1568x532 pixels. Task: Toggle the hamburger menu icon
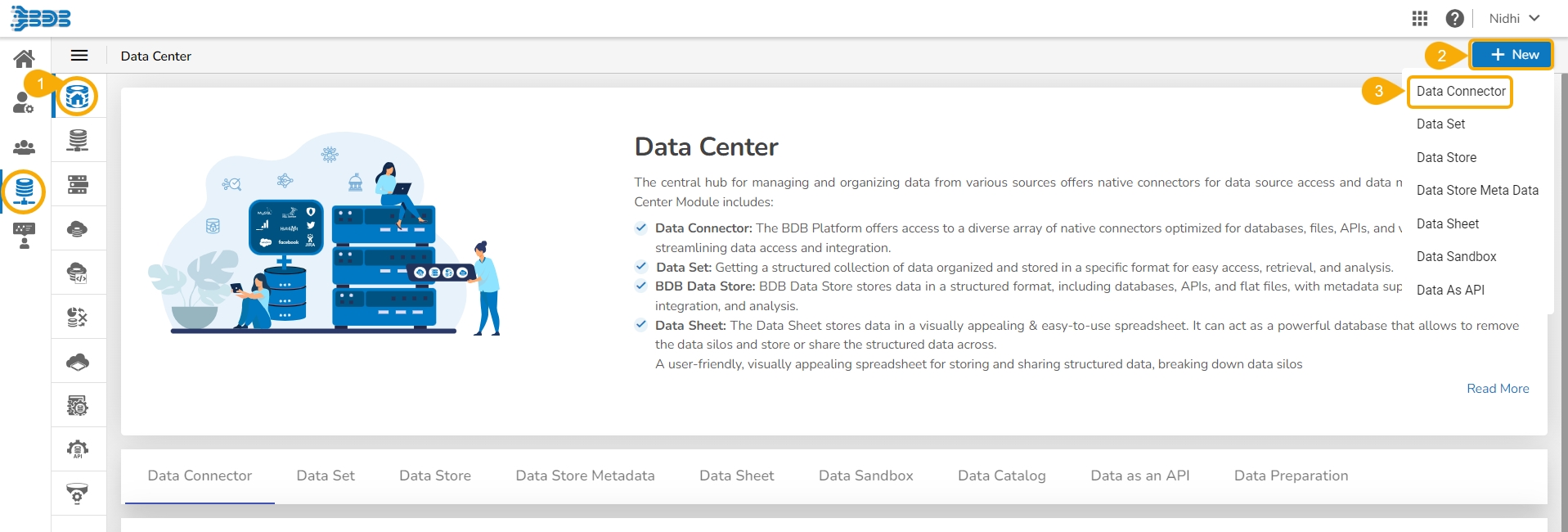click(x=79, y=56)
